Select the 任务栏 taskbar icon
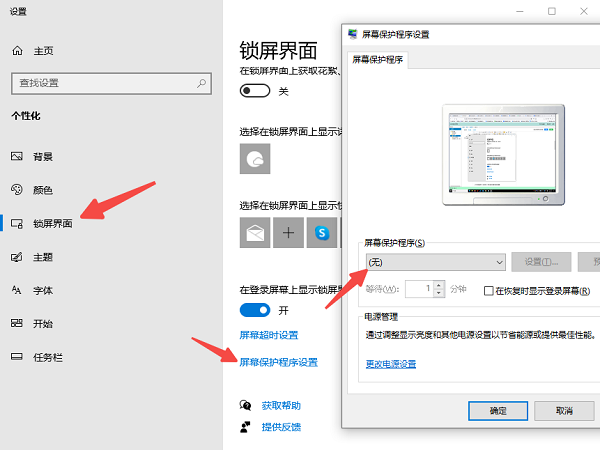600x450 pixels. (x=16, y=357)
